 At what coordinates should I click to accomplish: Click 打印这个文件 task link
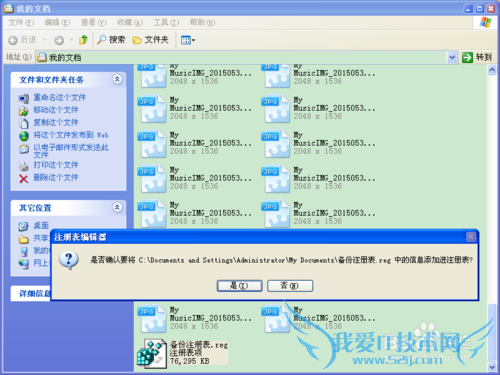(x=56, y=165)
